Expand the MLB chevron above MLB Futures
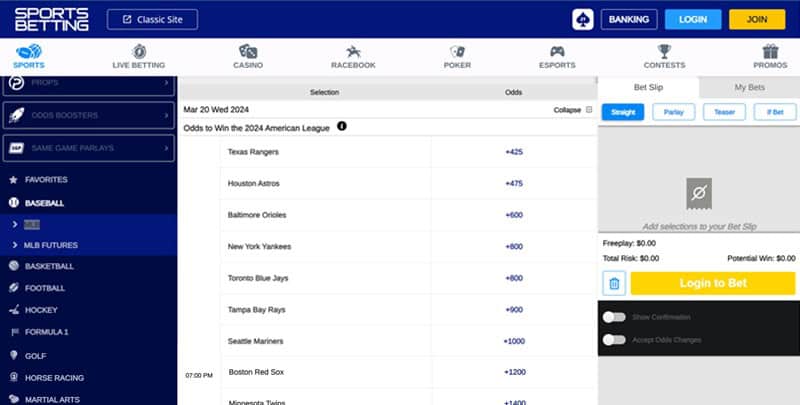This screenshot has width=800, height=405. point(15,224)
